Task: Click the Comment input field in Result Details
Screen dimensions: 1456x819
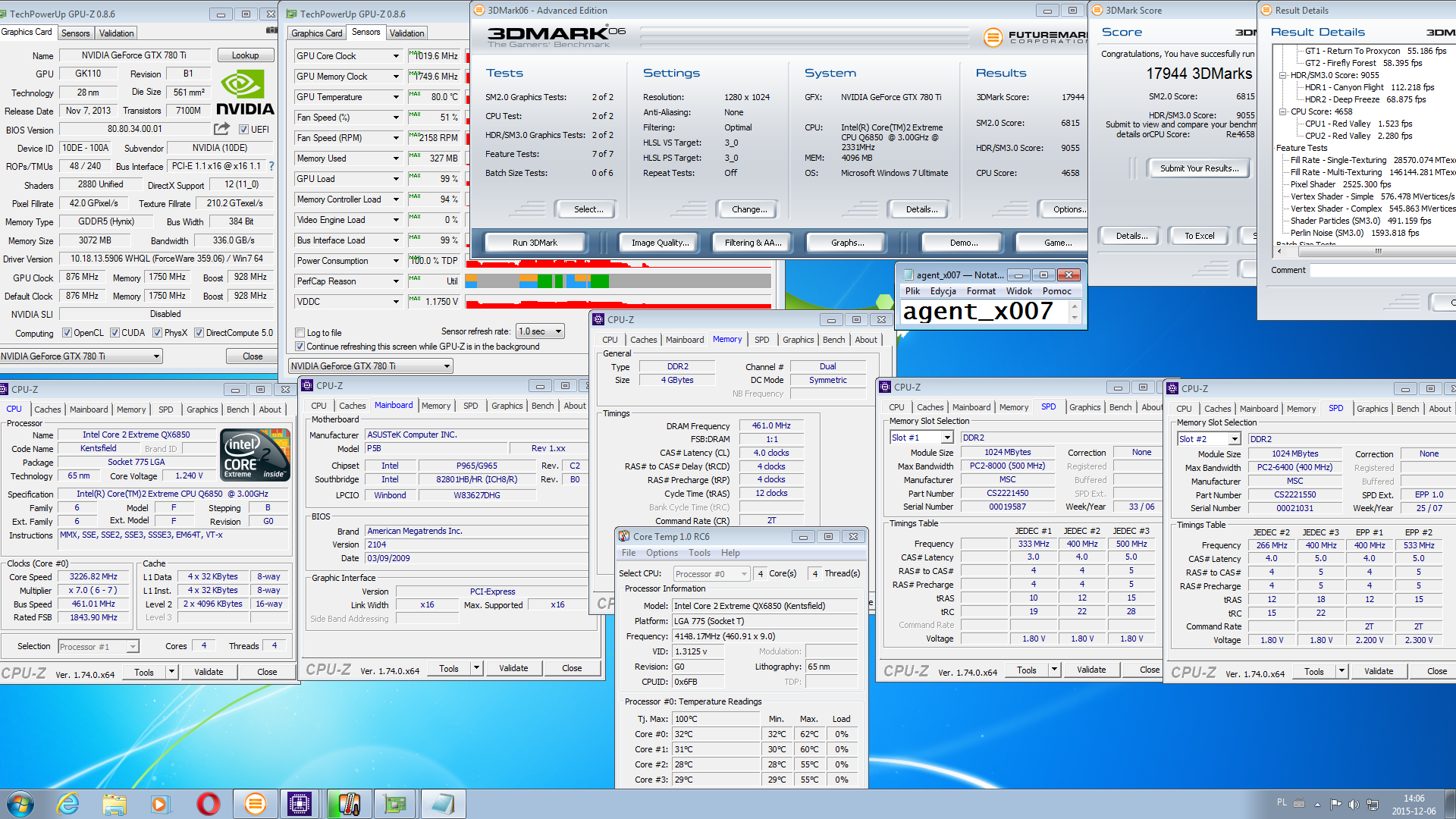Action: (x=1382, y=270)
